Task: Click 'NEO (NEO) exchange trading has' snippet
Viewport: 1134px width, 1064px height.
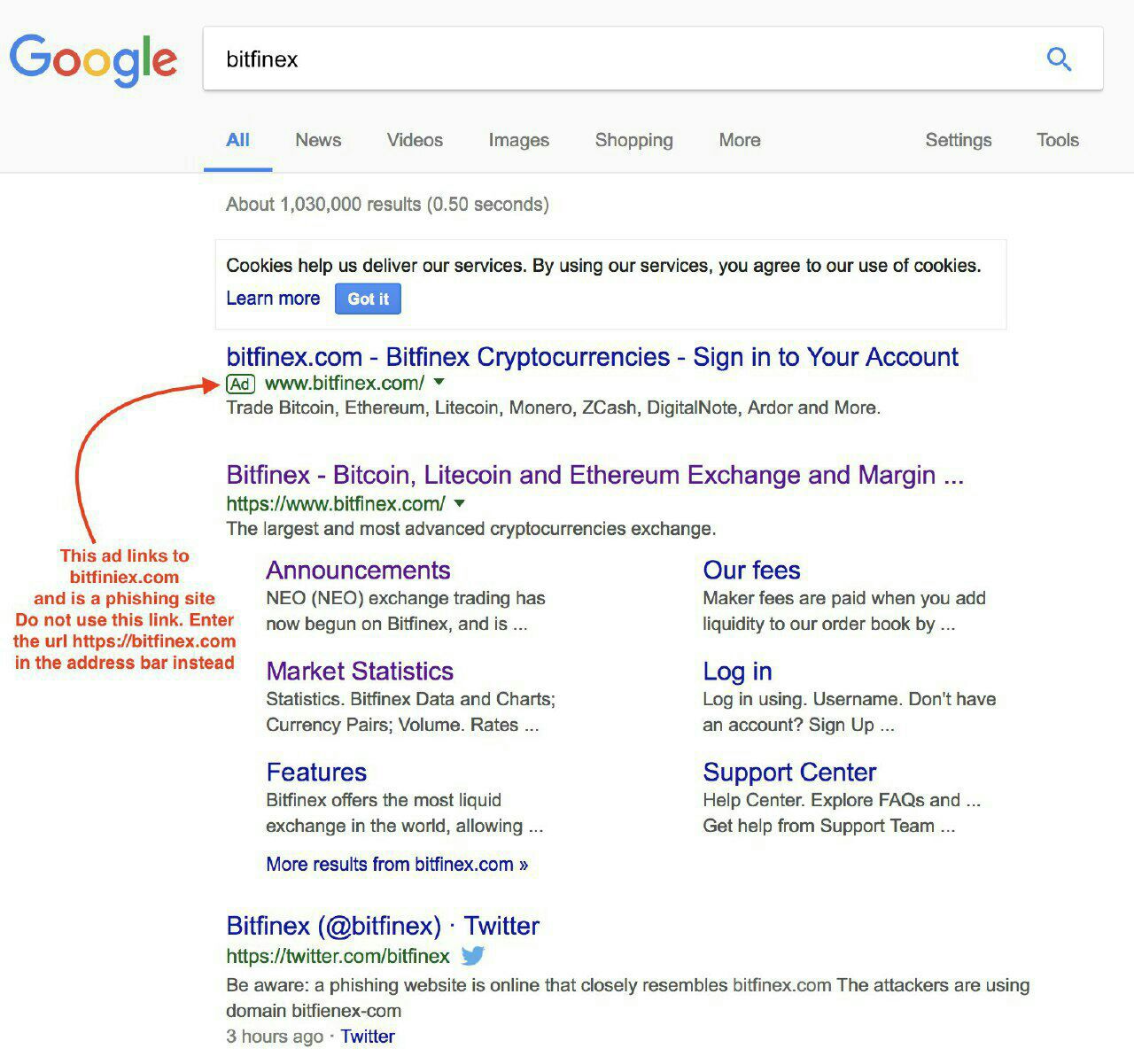Action: [x=406, y=611]
